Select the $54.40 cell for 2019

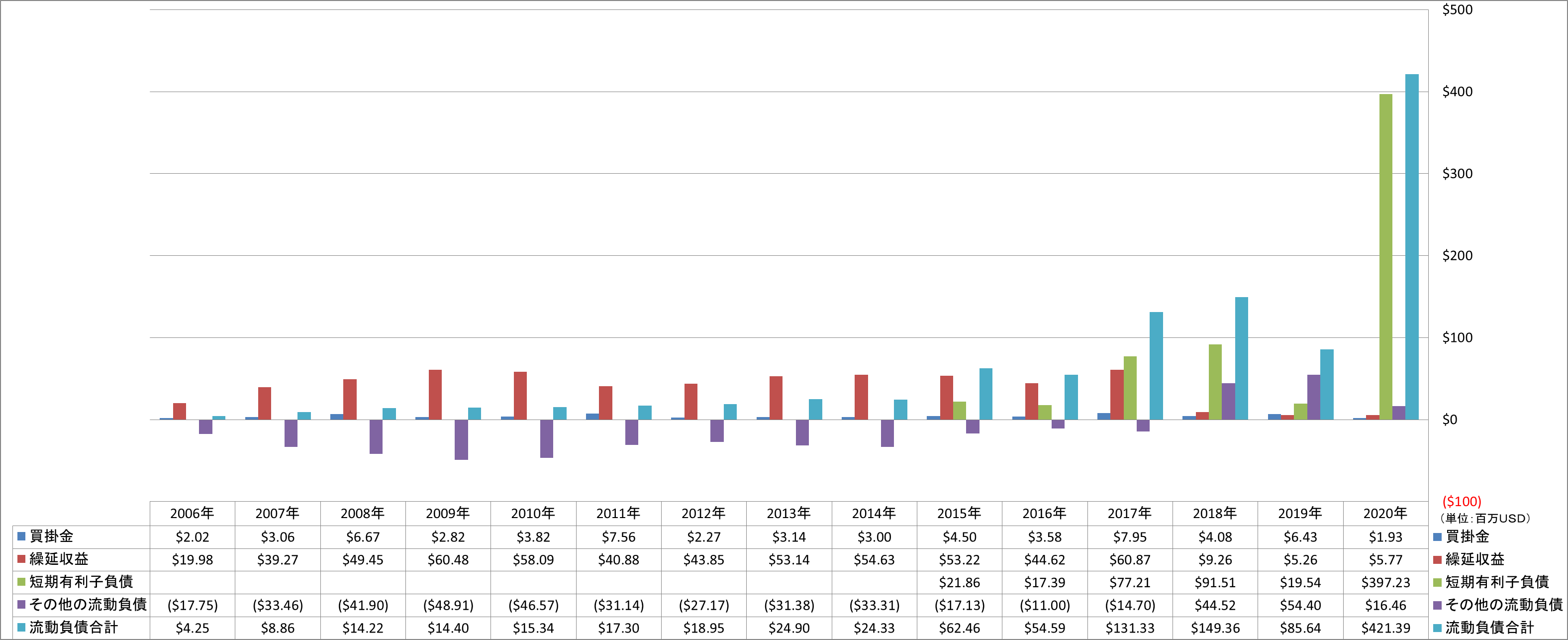[x=1300, y=605]
